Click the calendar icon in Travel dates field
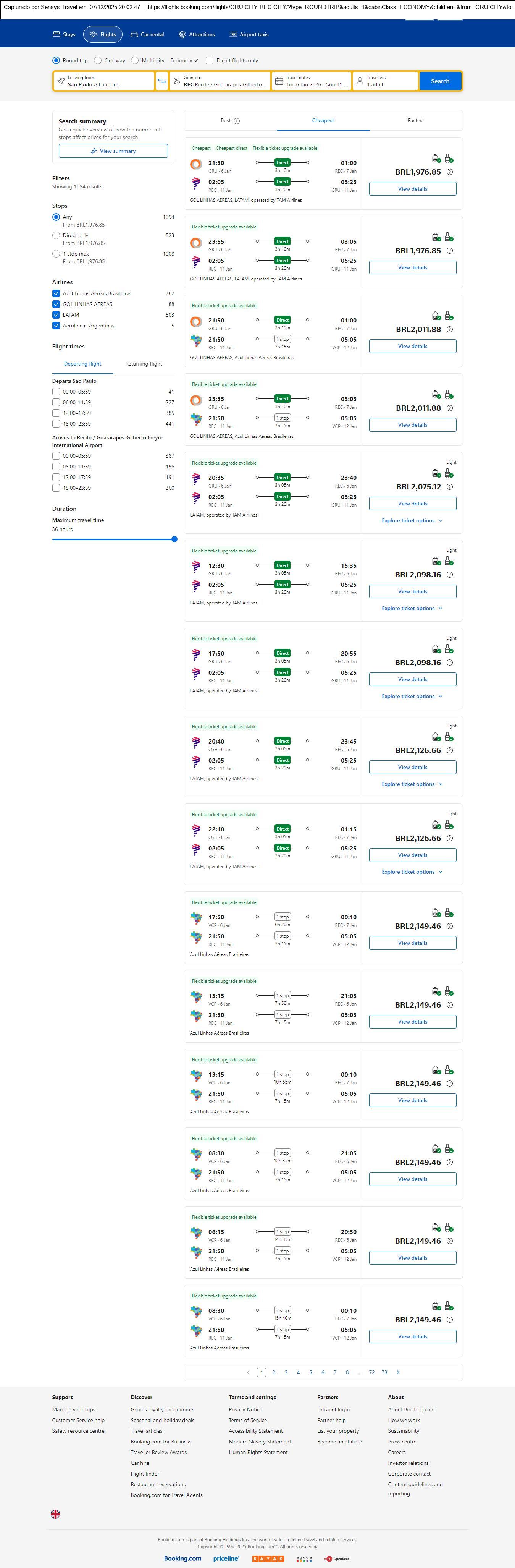This screenshot has height=1568, width=515. pos(279,81)
